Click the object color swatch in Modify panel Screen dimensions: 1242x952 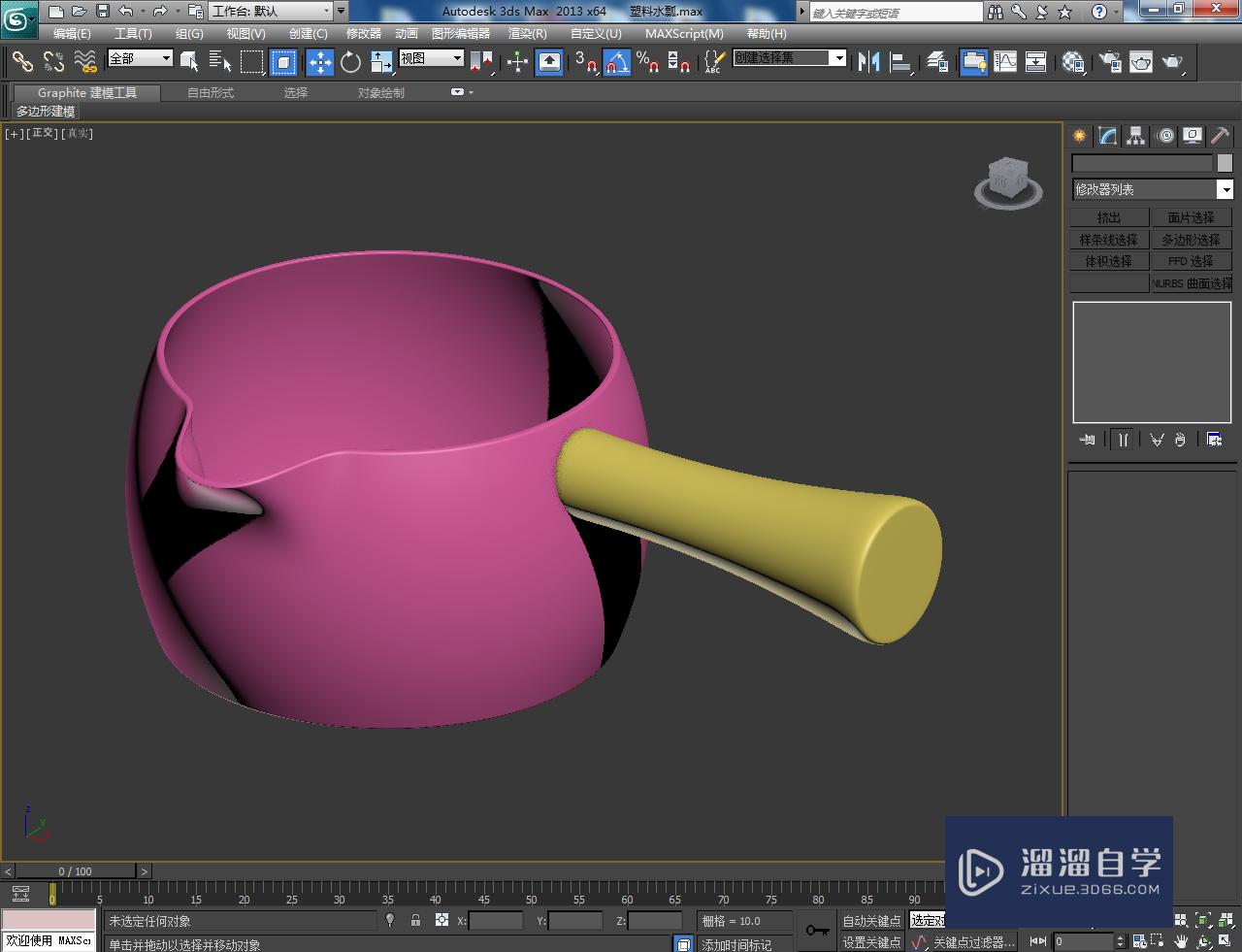point(1225,163)
